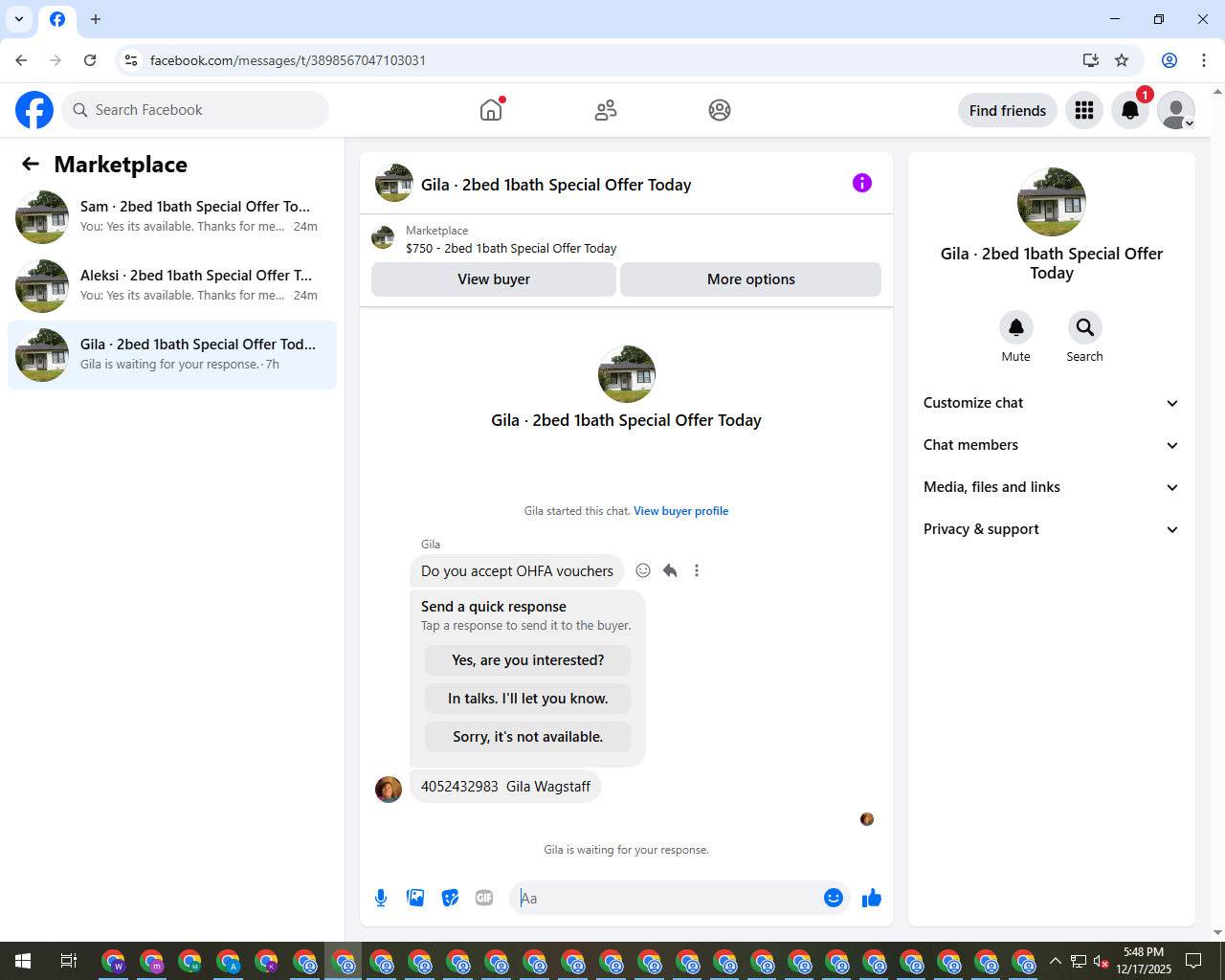The height and width of the screenshot is (980, 1225).
Task: Expand Customize chat section
Action: click(x=1051, y=403)
